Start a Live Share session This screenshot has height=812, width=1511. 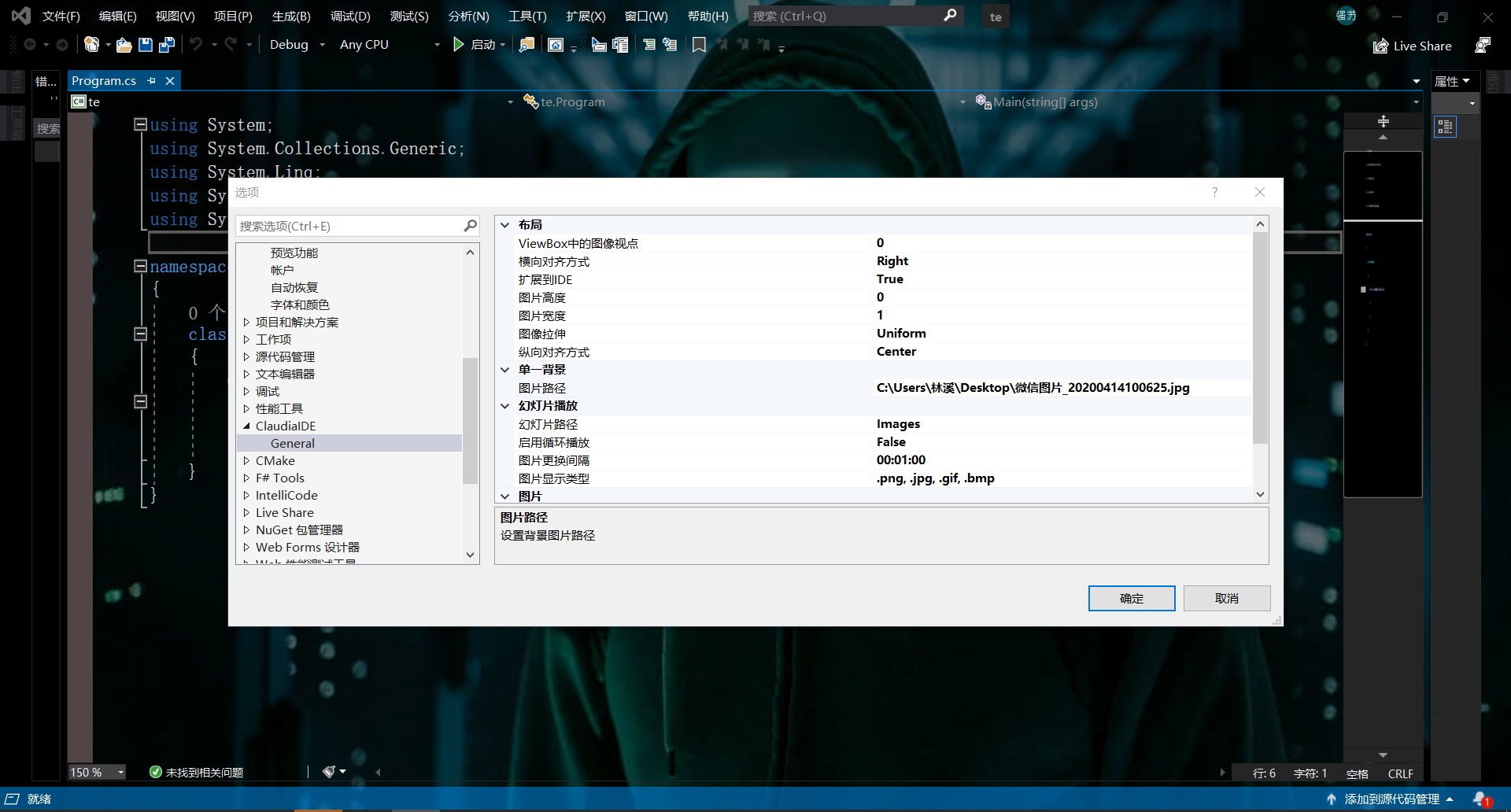click(1411, 46)
